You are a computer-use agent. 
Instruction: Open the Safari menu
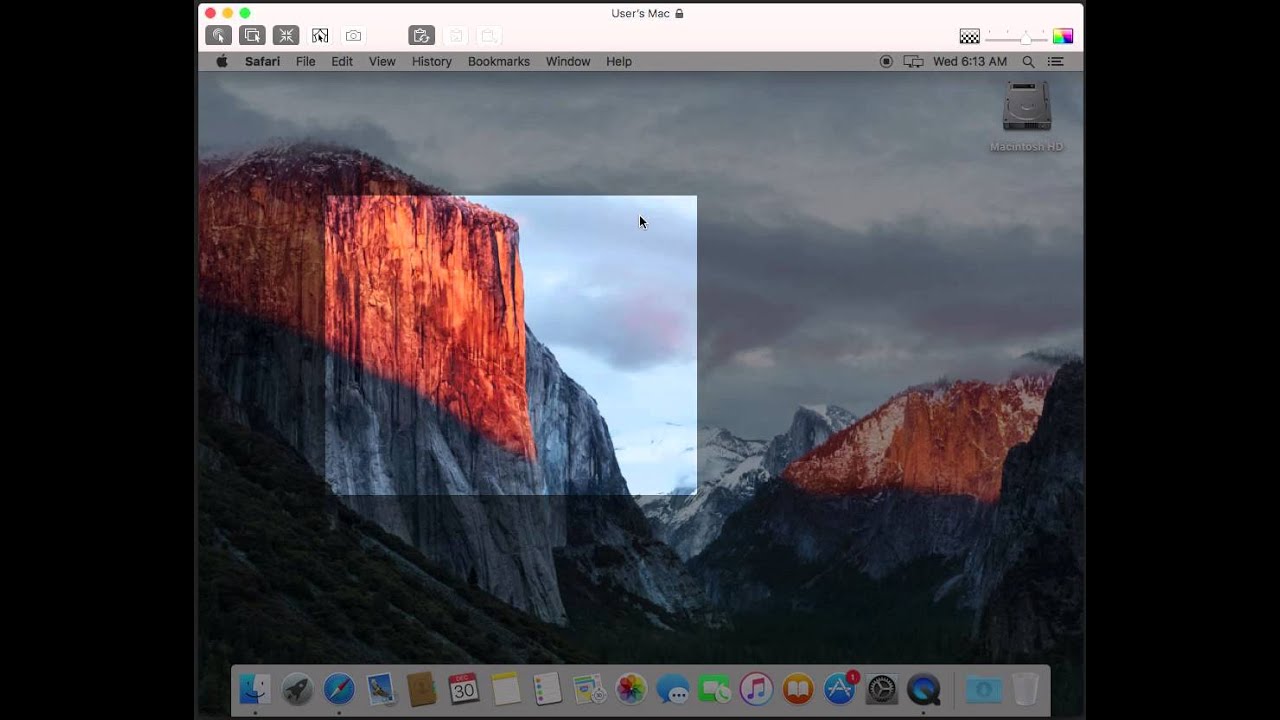(262, 61)
